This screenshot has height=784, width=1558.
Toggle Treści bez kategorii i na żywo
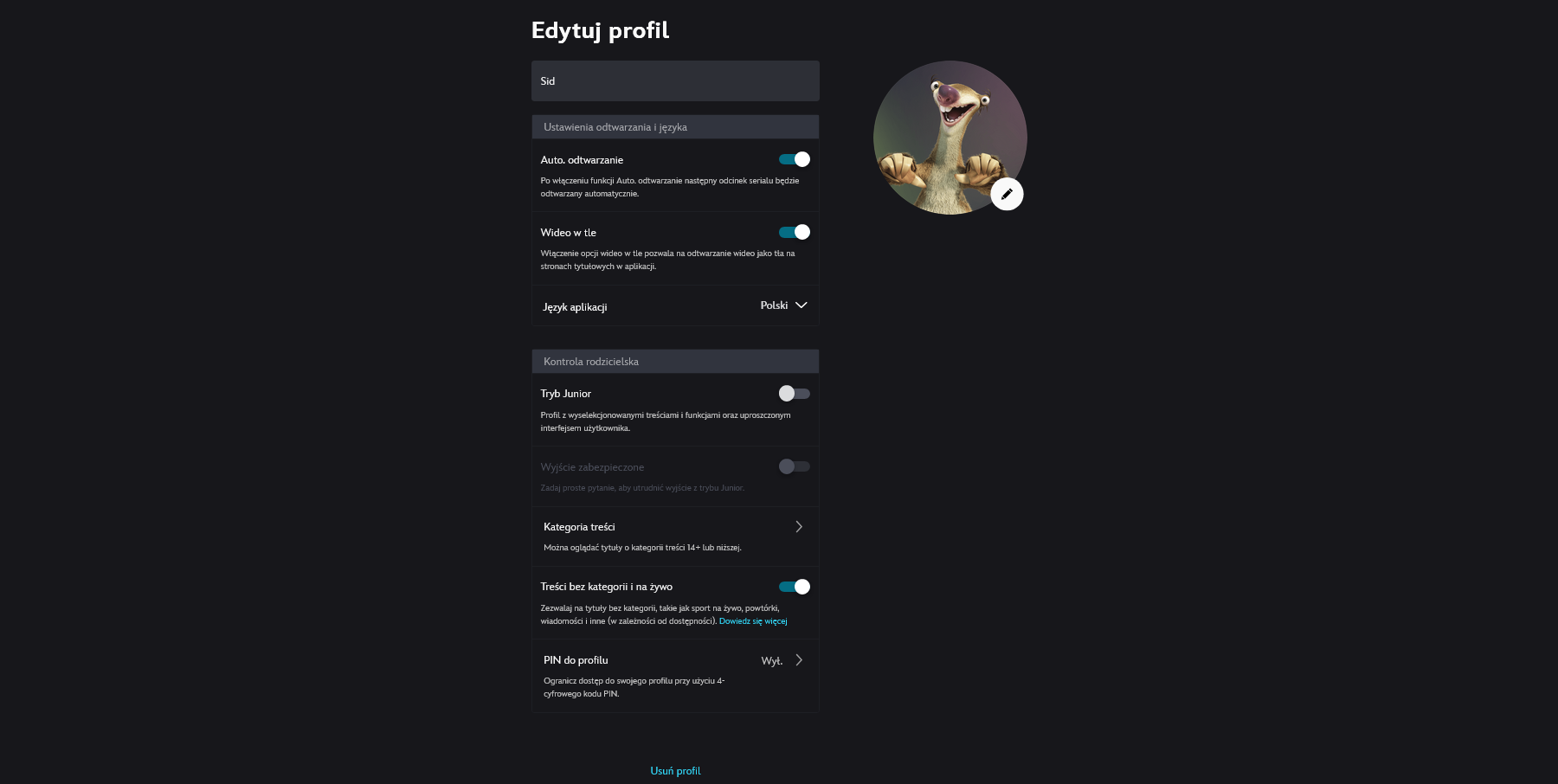[x=795, y=587]
